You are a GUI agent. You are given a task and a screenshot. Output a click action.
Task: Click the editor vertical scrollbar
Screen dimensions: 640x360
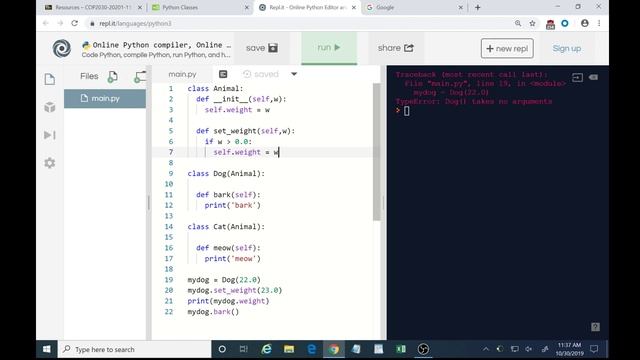click(376, 152)
